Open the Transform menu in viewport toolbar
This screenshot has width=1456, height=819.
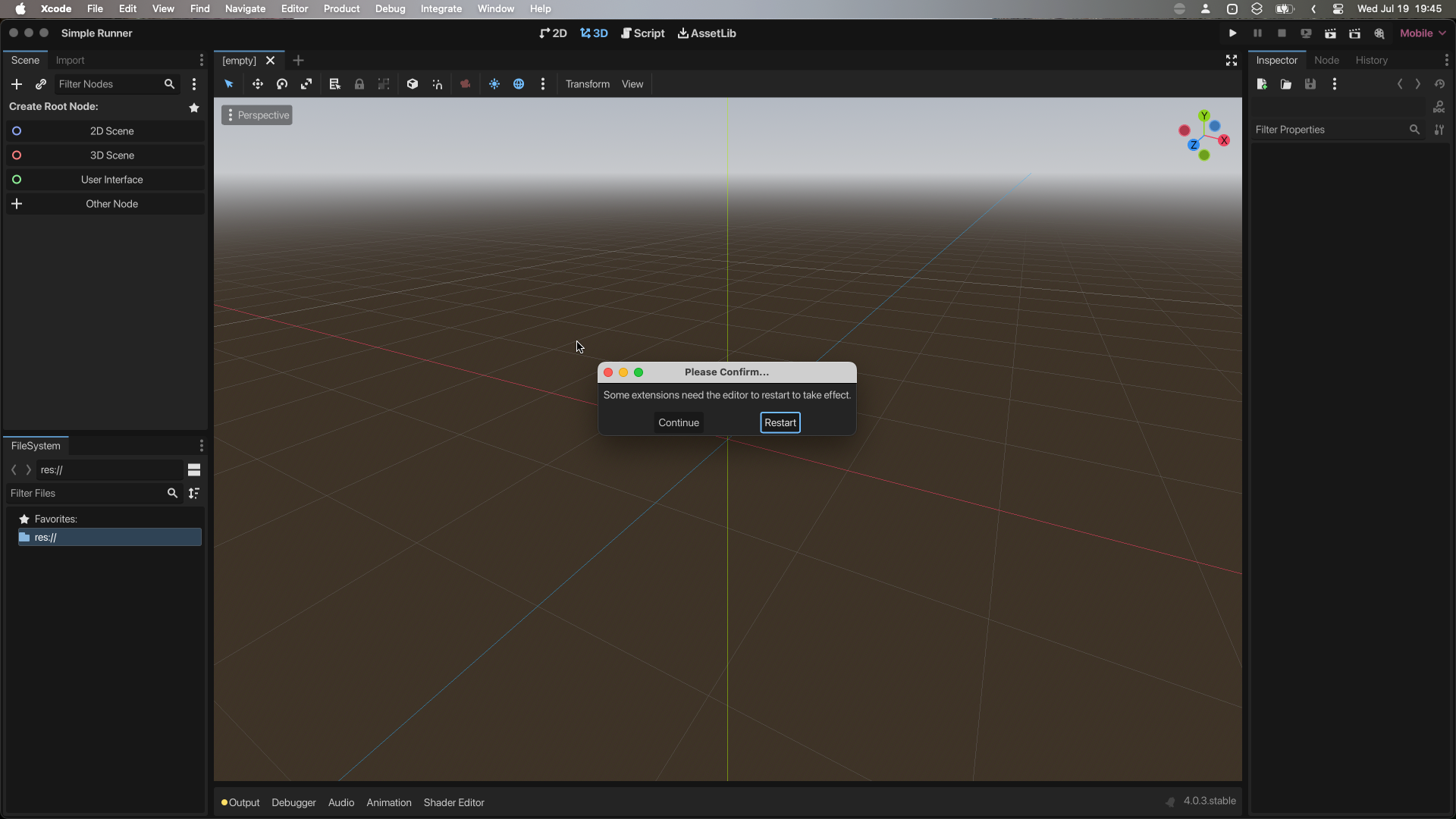[587, 84]
